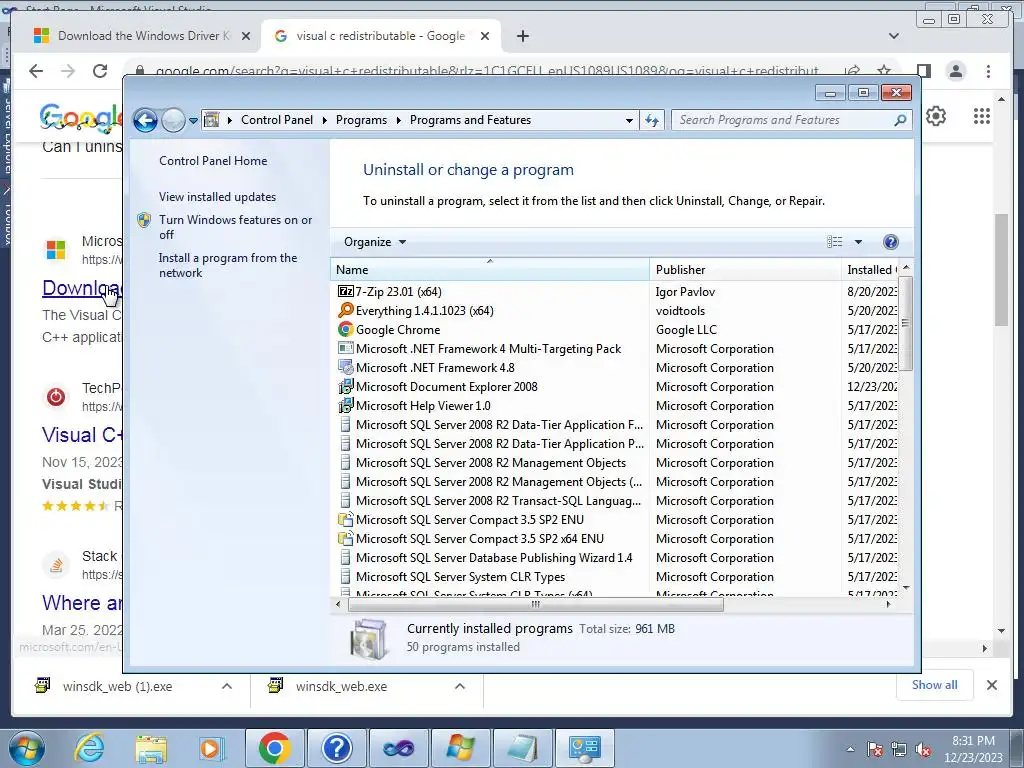Expand winsdk_web.exe download options chevron

tap(460, 686)
